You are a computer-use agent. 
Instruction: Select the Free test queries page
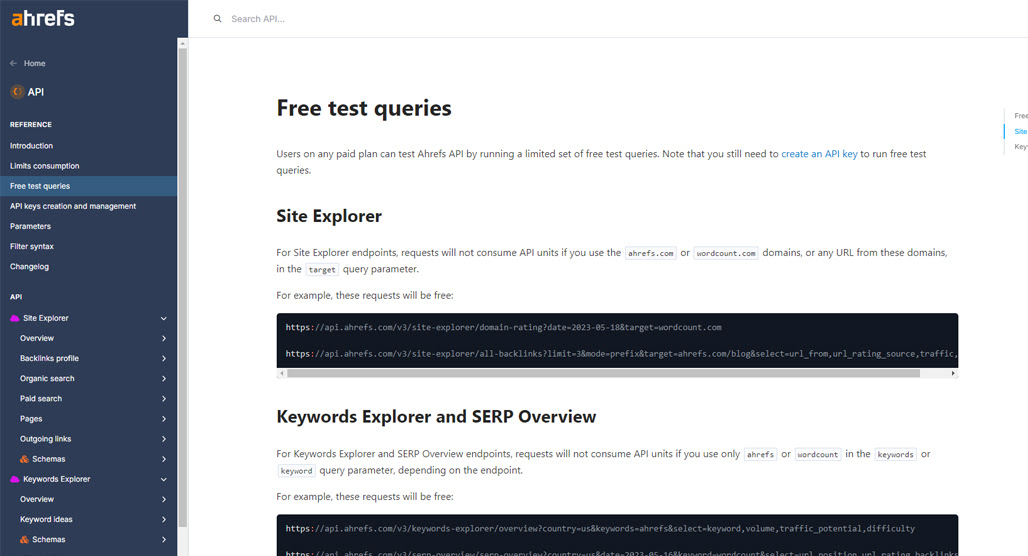click(89, 186)
